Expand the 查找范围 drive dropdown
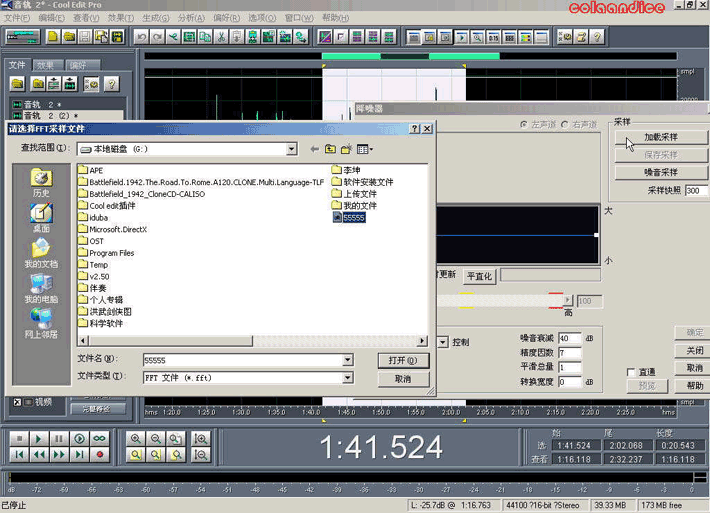Screen dimensions: 710x513 (x=291, y=149)
